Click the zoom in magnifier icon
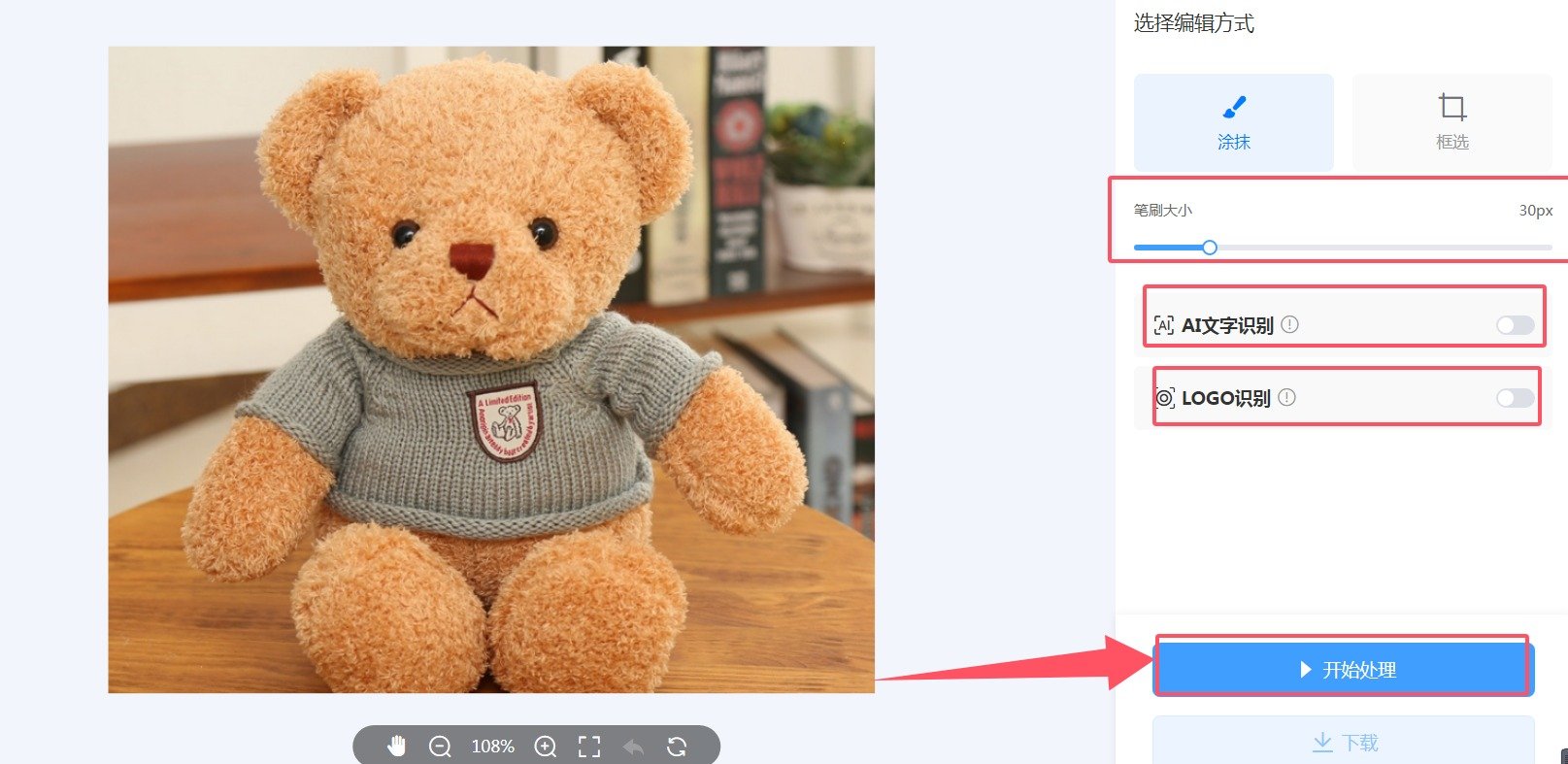 (546, 746)
